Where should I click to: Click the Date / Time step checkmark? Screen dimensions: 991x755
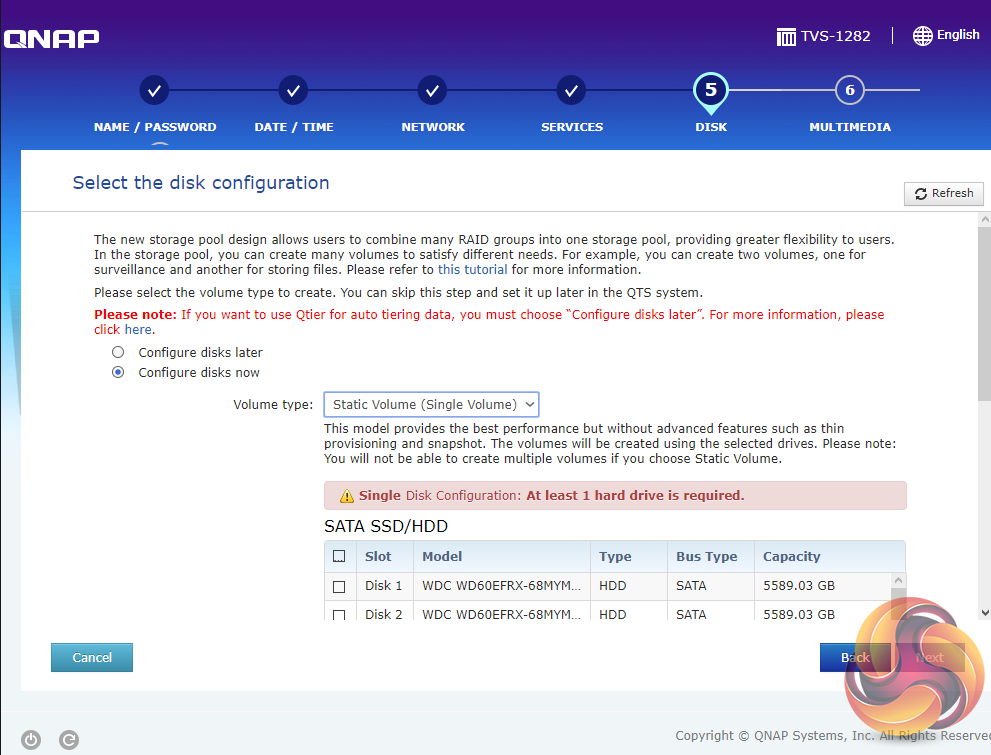click(293, 91)
